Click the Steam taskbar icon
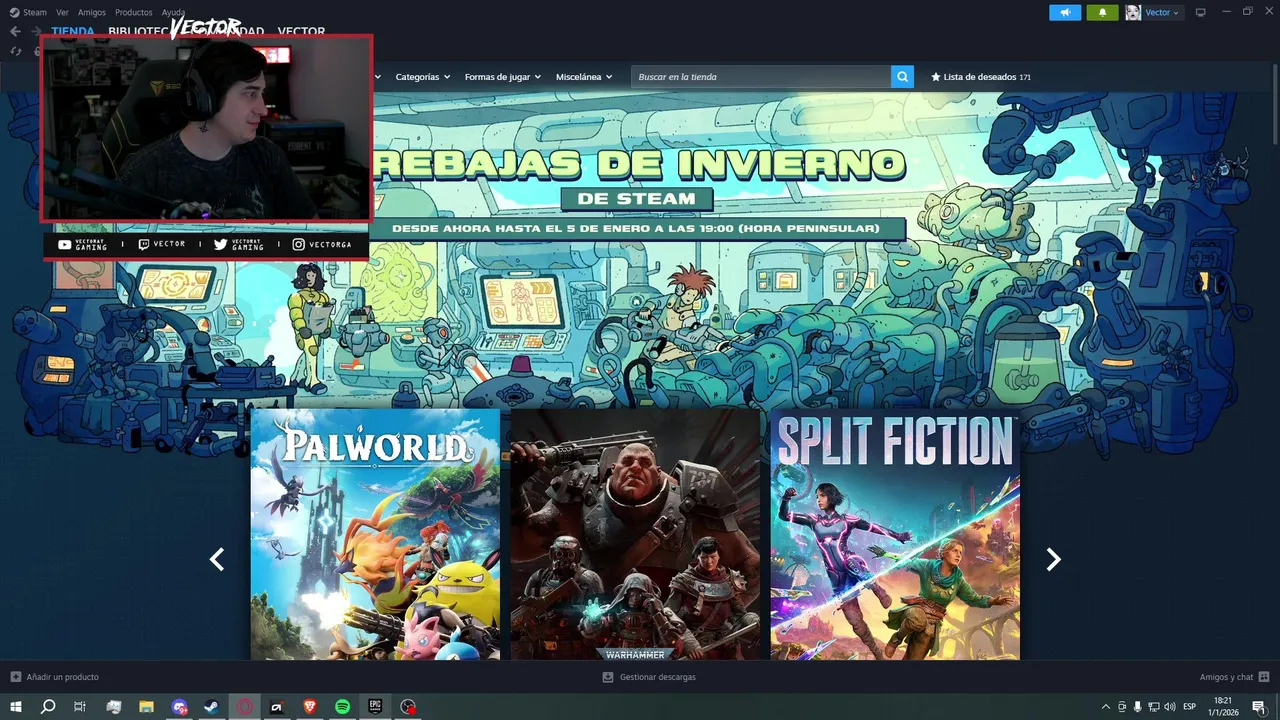Image resolution: width=1280 pixels, height=720 pixels. click(x=211, y=707)
